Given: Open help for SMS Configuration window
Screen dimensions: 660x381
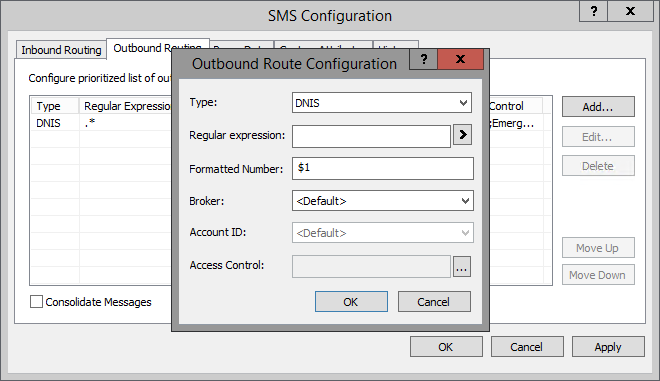Looking at the screenshot, I should tap(593, 11).
